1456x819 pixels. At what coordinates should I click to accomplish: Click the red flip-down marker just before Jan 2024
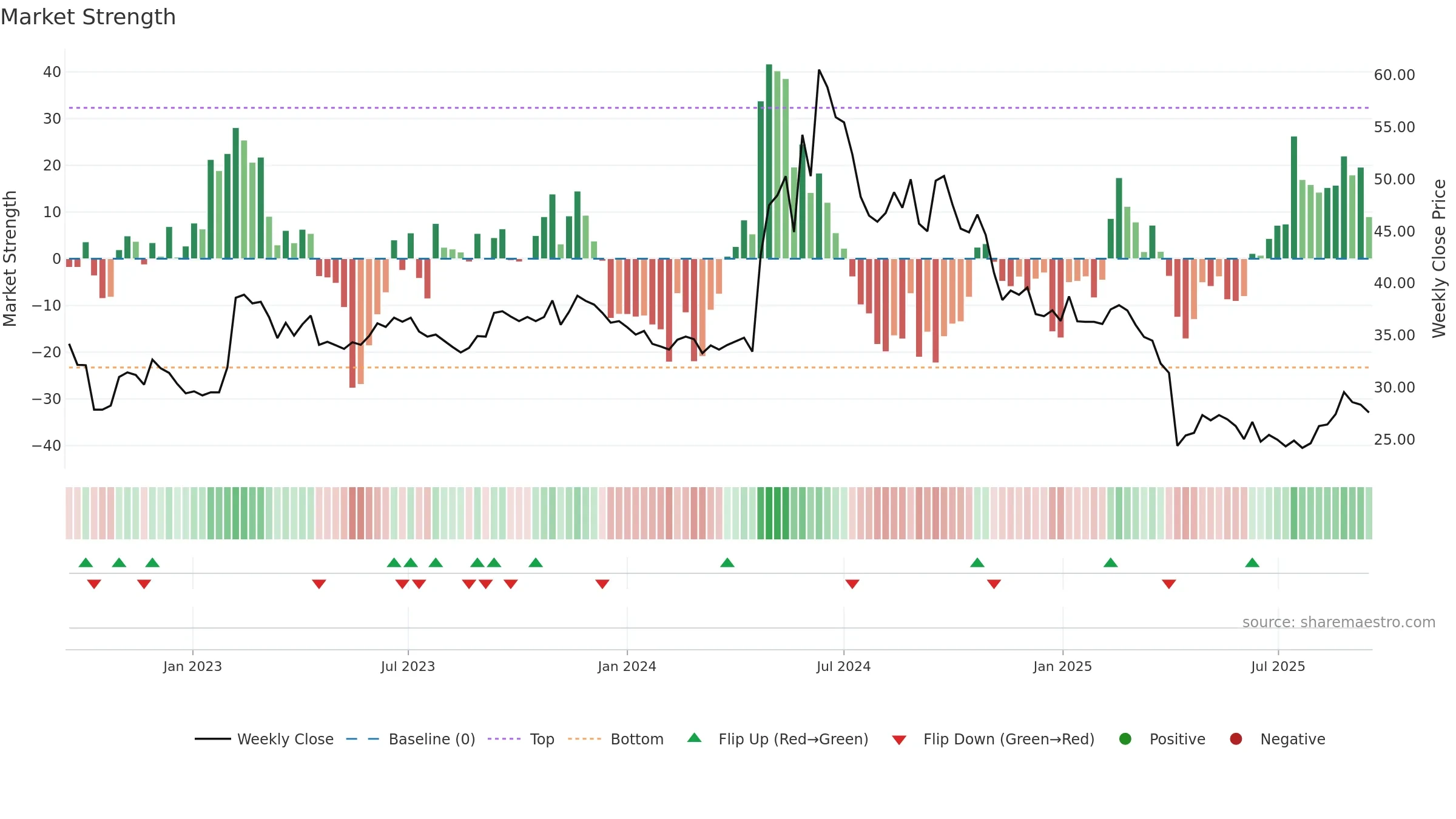tap(602, 584)
